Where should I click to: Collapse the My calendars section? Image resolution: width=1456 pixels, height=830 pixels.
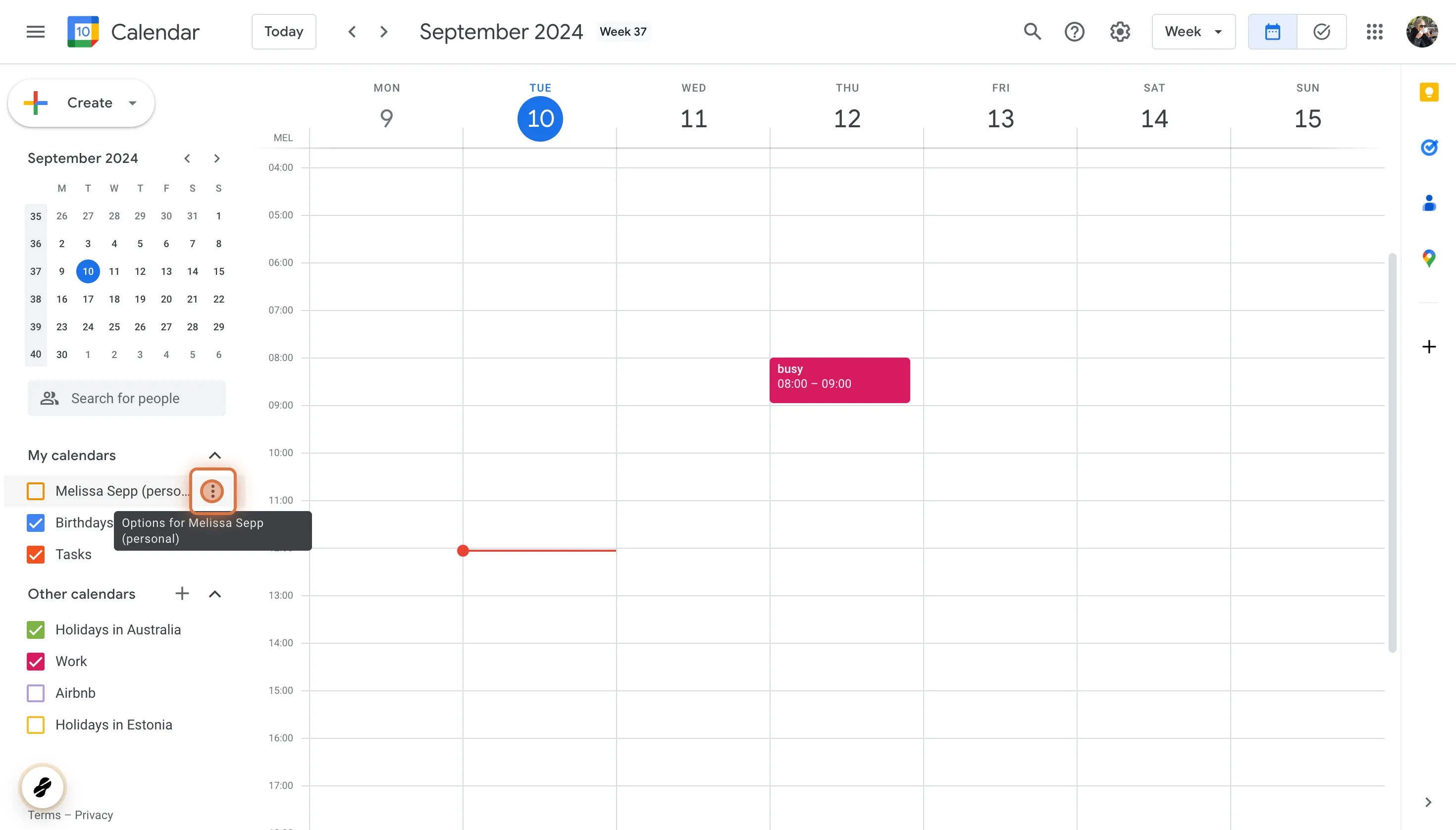click(x=214, y=456)
